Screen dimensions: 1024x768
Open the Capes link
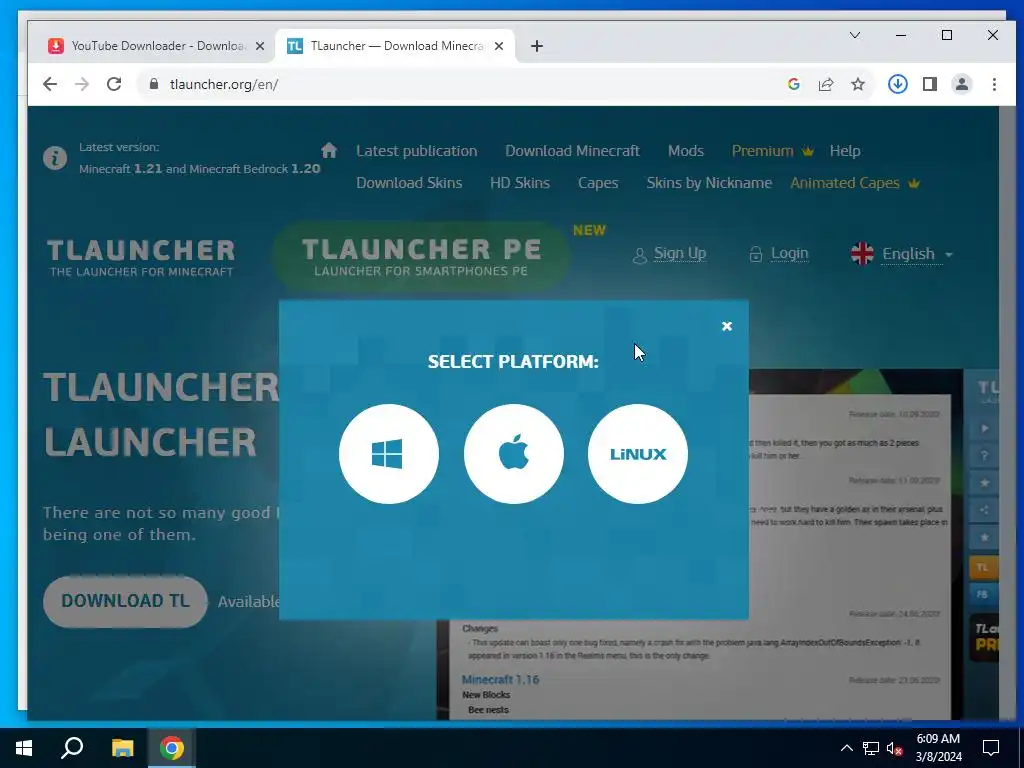(x=598, y=183)
